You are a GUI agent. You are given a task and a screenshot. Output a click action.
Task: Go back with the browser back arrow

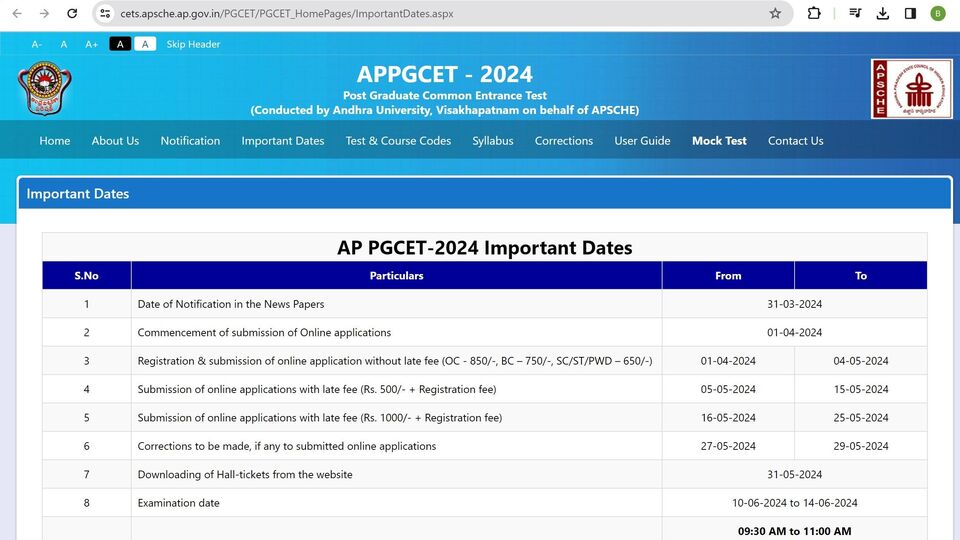[x=17, y=13]
